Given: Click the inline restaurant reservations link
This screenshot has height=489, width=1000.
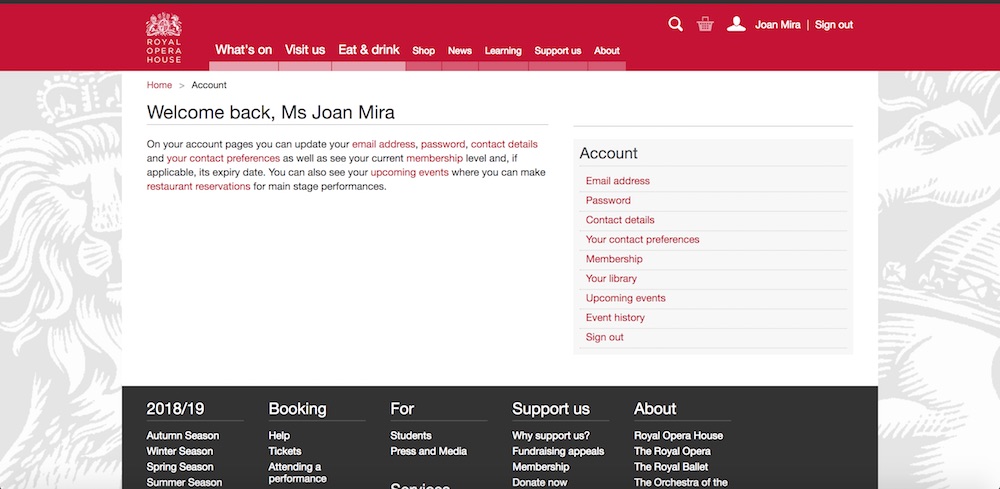Looking at the screenshot, I should (x=198, y=186).
